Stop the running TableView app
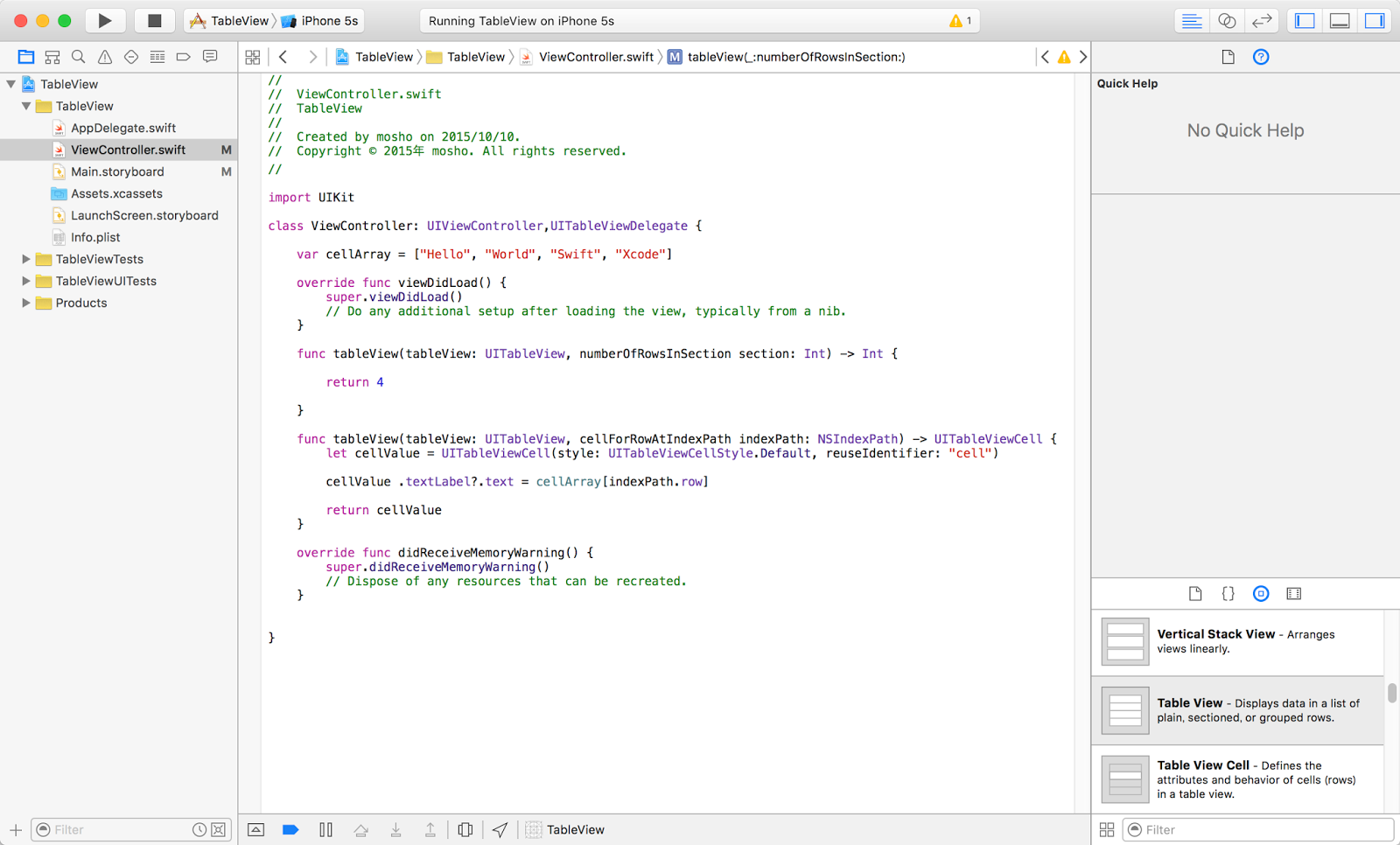Image resolution: width=1400 pixels, height=845 pixels. pos(154,20)
